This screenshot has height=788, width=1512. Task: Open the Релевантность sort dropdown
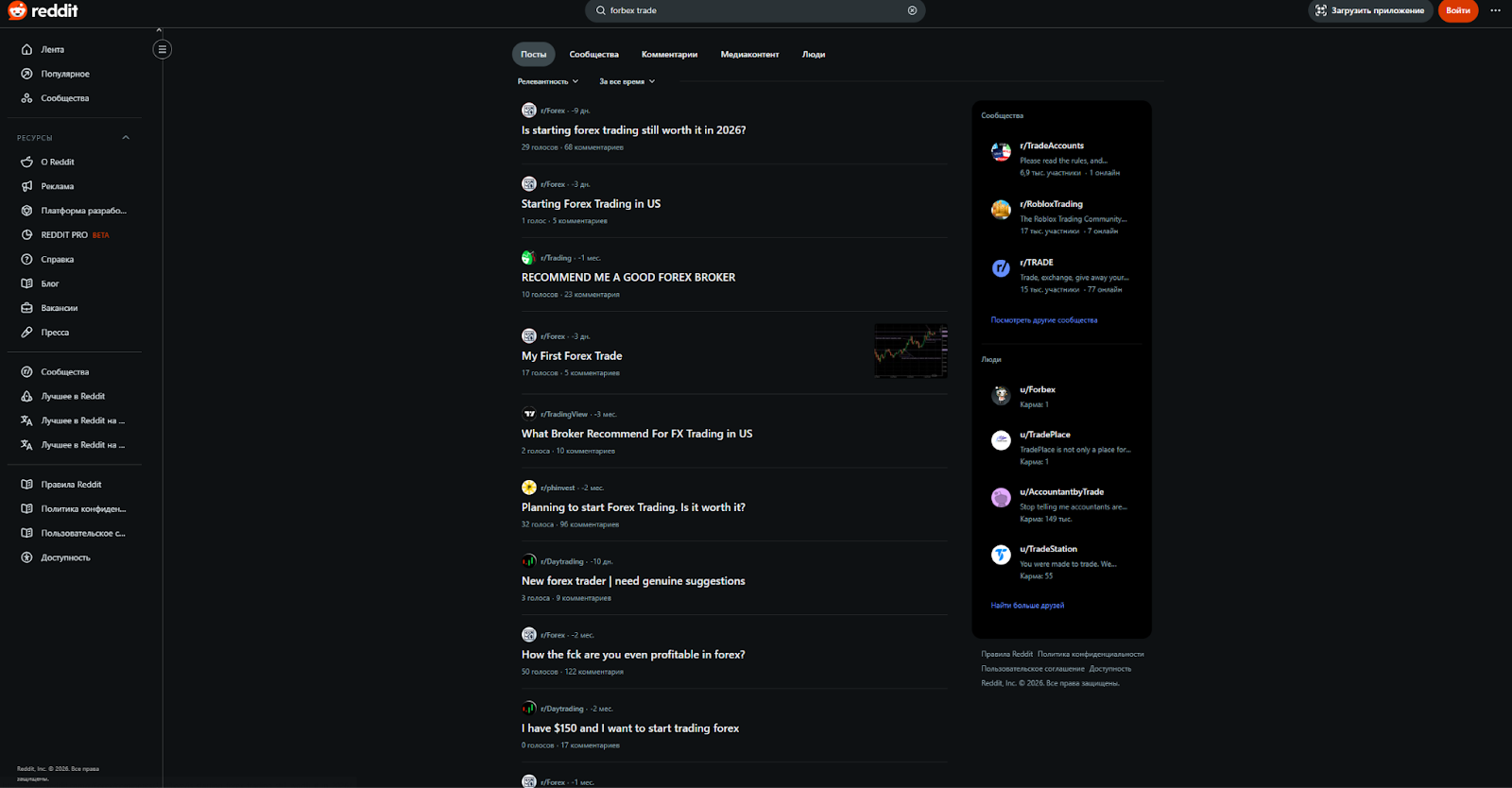click(547, 81)
